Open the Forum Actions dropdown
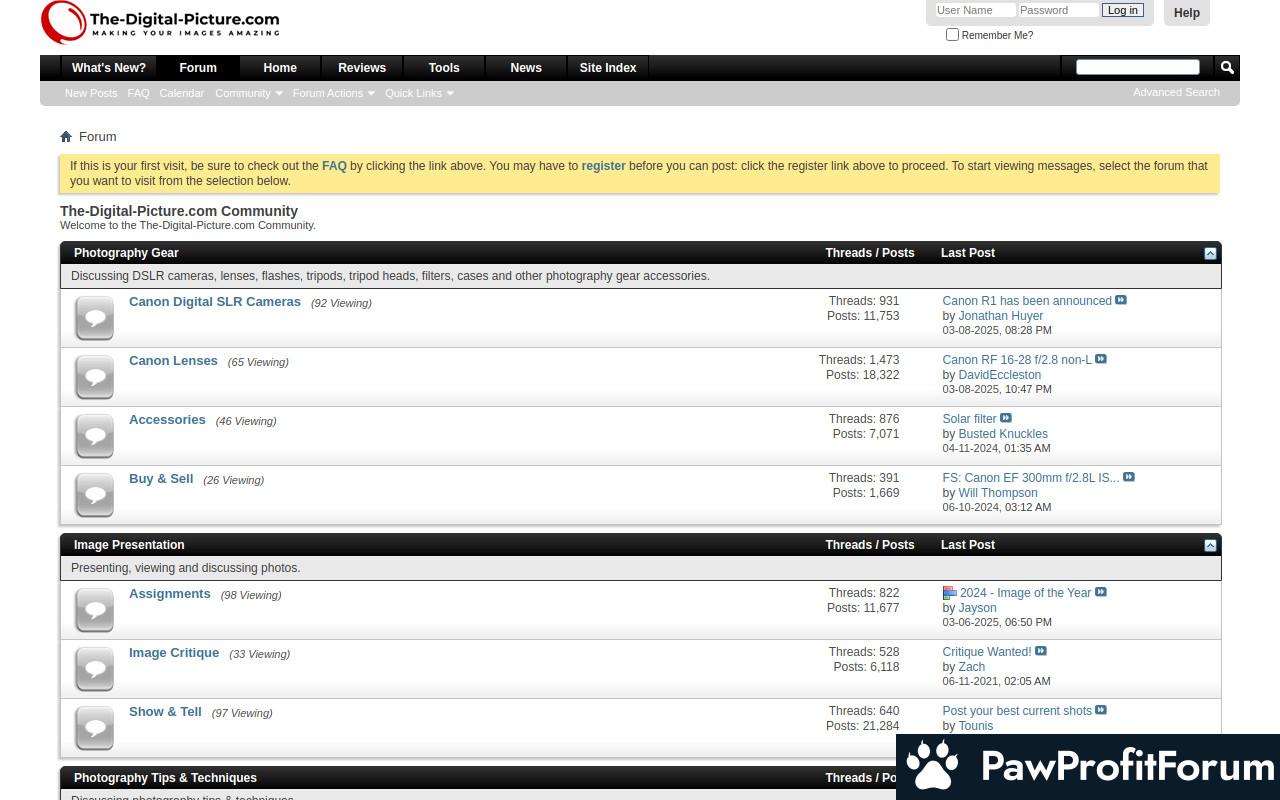This screenshot has width=1280, height=800. tap(333, 93)
